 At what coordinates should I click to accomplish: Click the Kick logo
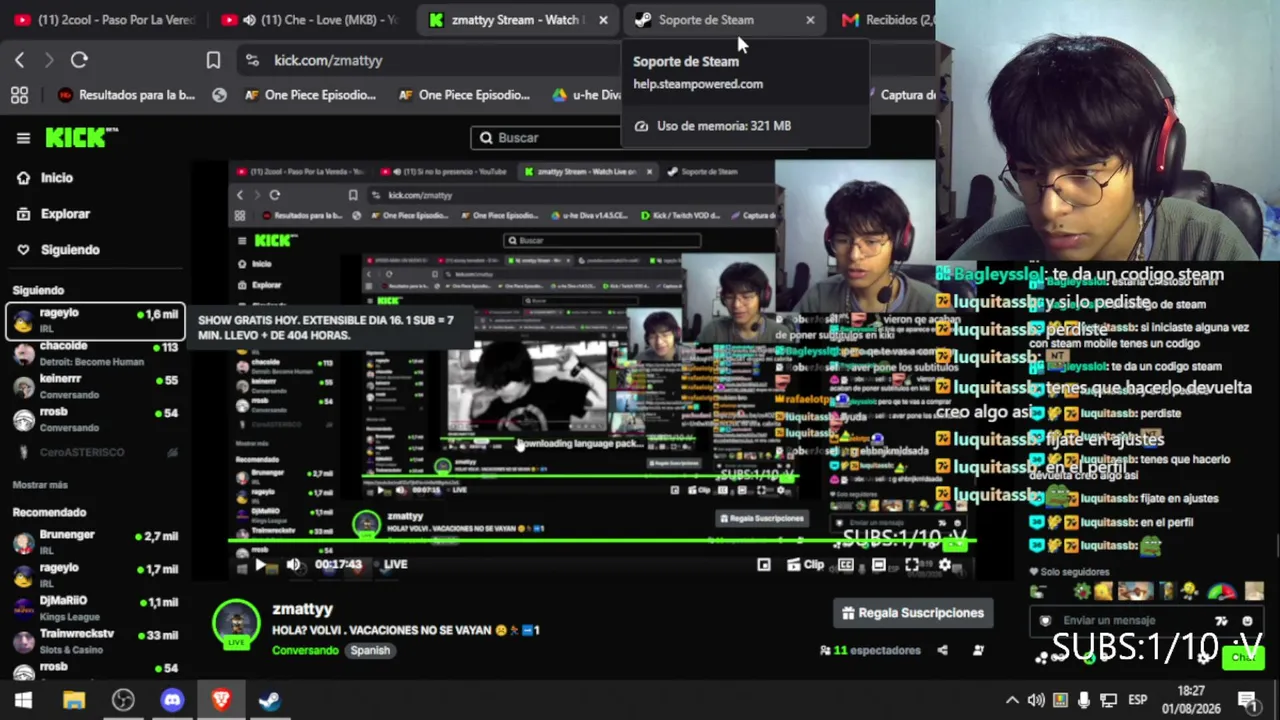82,138
